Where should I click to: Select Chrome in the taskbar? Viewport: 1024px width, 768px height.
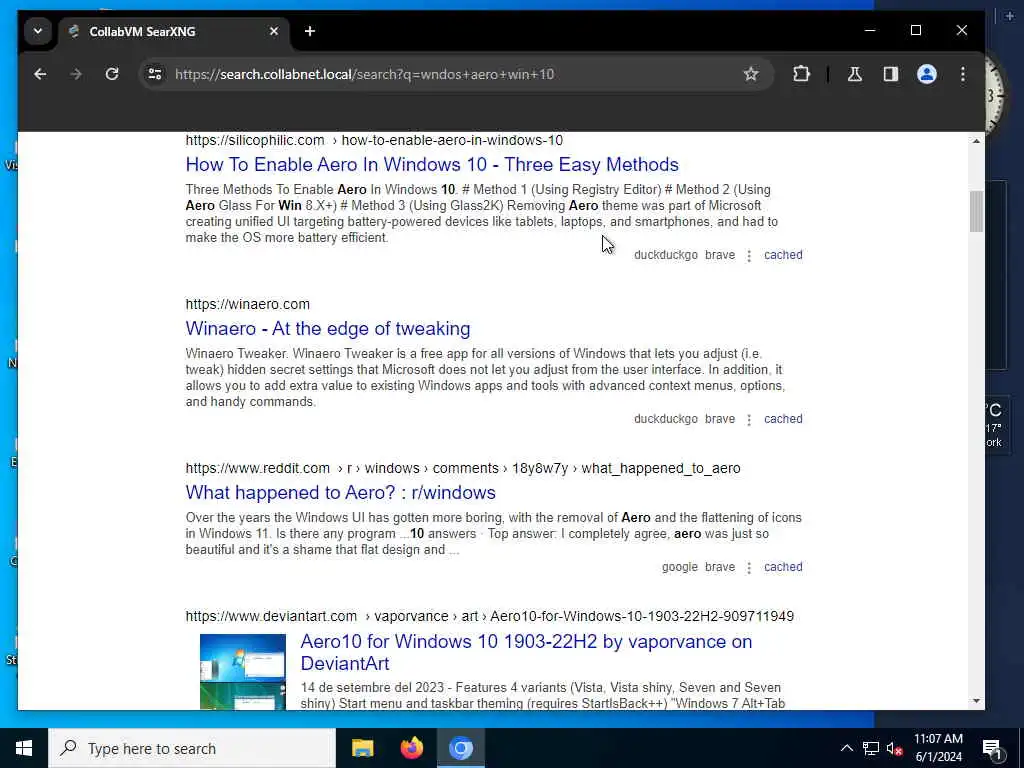point(460,748)
